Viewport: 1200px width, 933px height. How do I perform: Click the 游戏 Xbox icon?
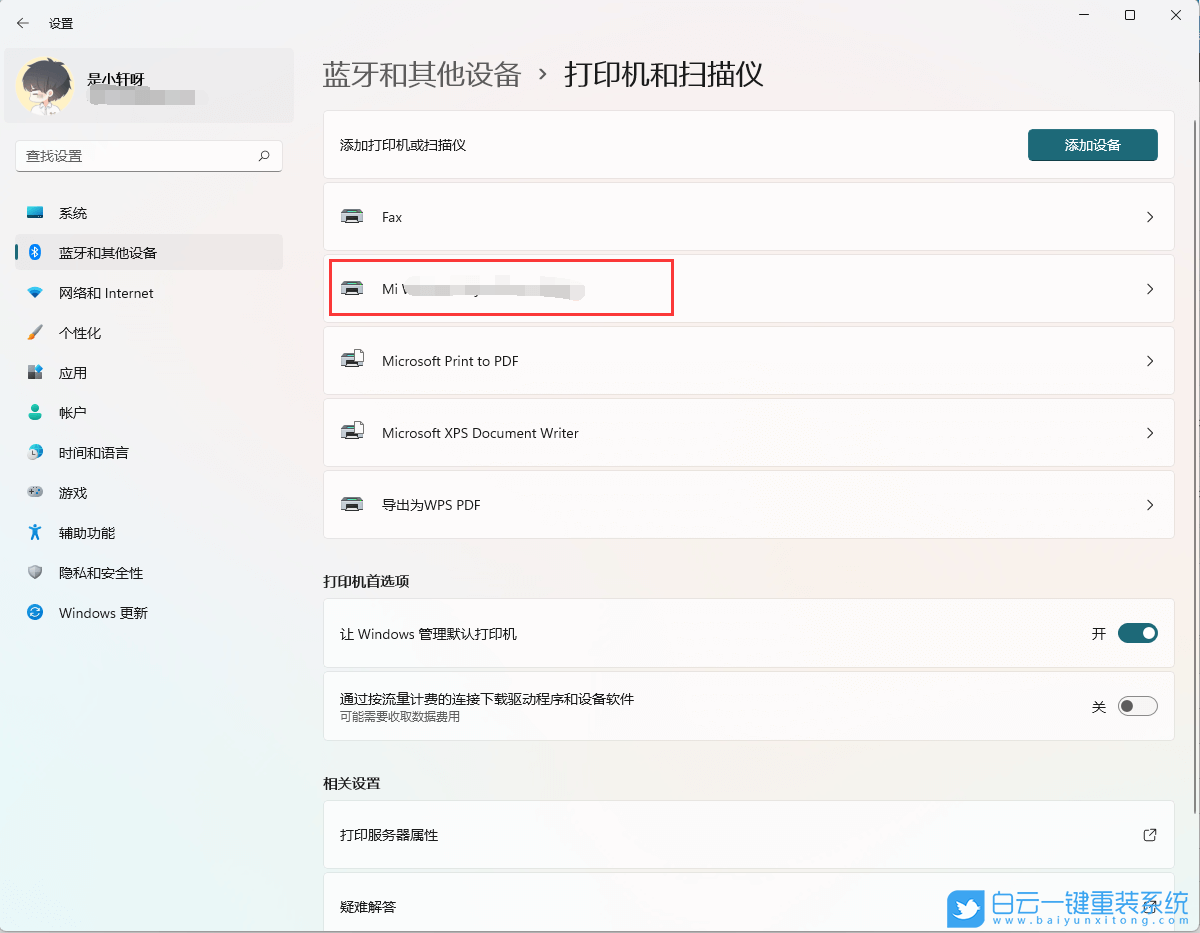point(35,492)
